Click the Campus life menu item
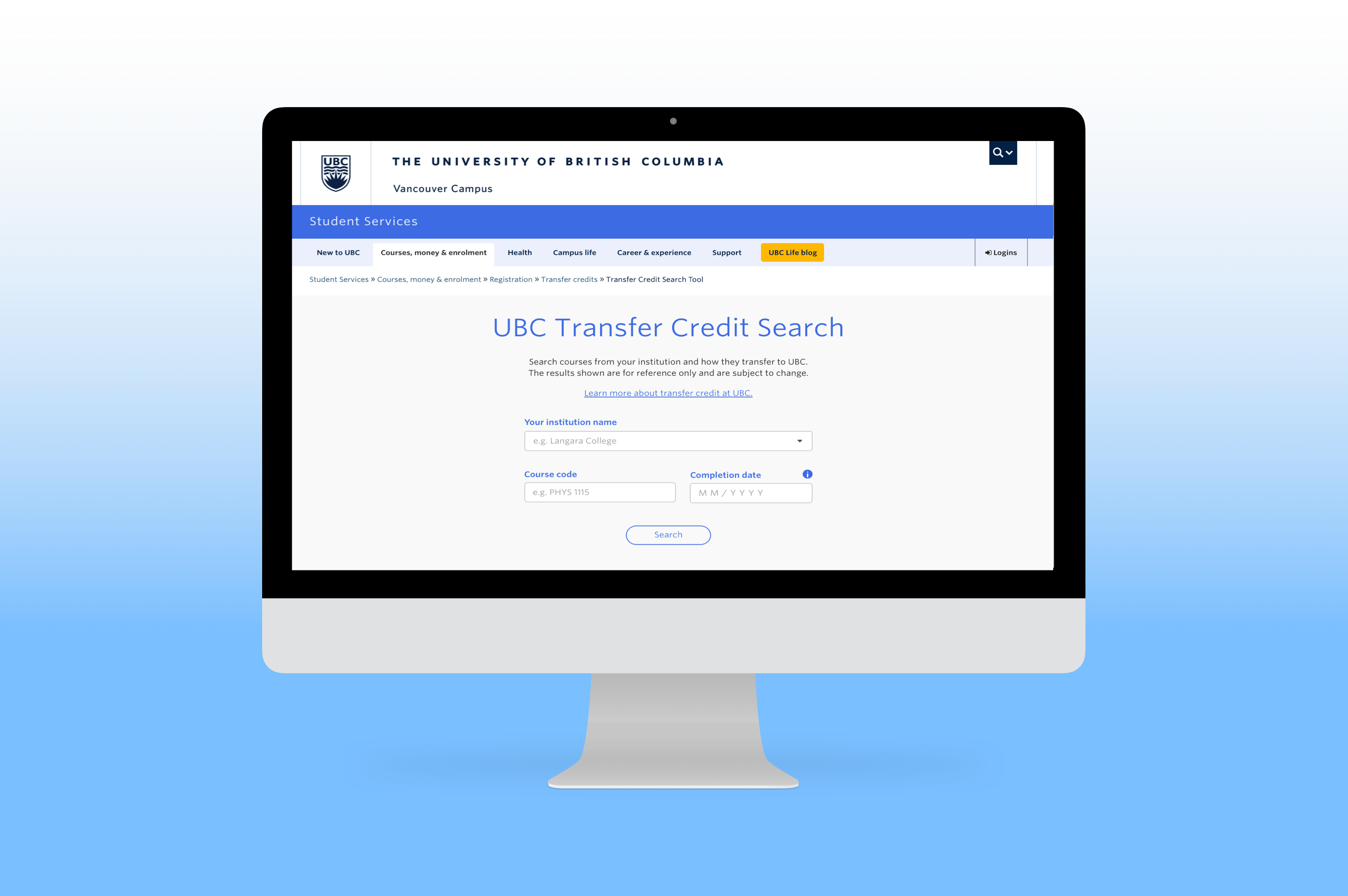This screenshot has width=1348, height=896. coord(574,252)
